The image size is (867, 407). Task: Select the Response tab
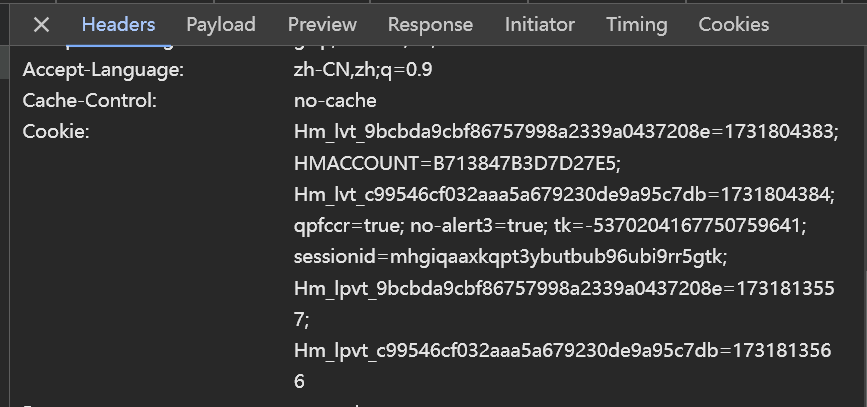click(x=430, y=24)
